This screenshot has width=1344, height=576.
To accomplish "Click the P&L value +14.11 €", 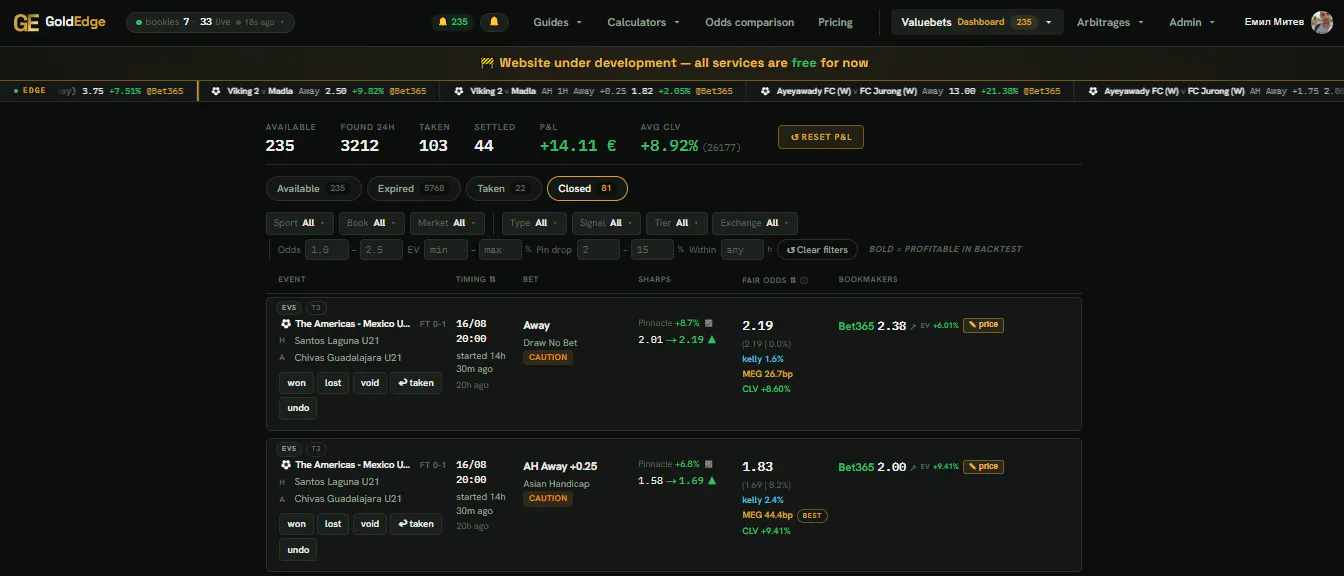I will click(578, 146).
